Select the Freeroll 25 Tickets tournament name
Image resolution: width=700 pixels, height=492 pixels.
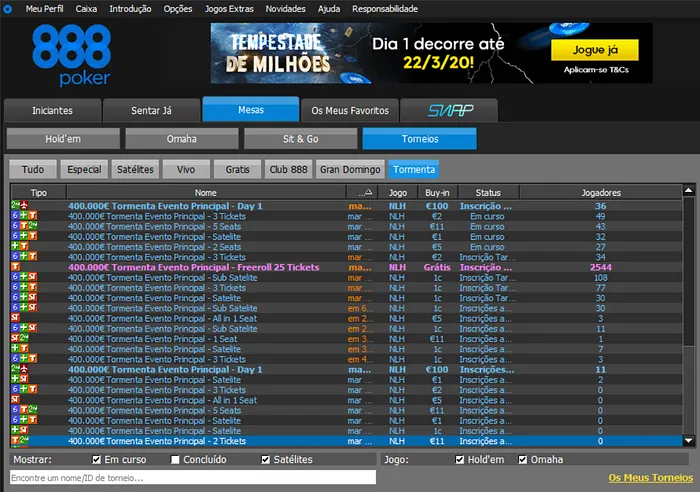click(x=193, y=267)
